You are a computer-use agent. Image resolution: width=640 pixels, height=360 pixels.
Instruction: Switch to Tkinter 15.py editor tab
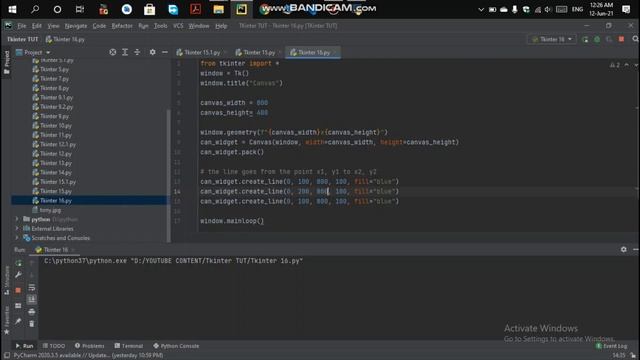(258, 52)
